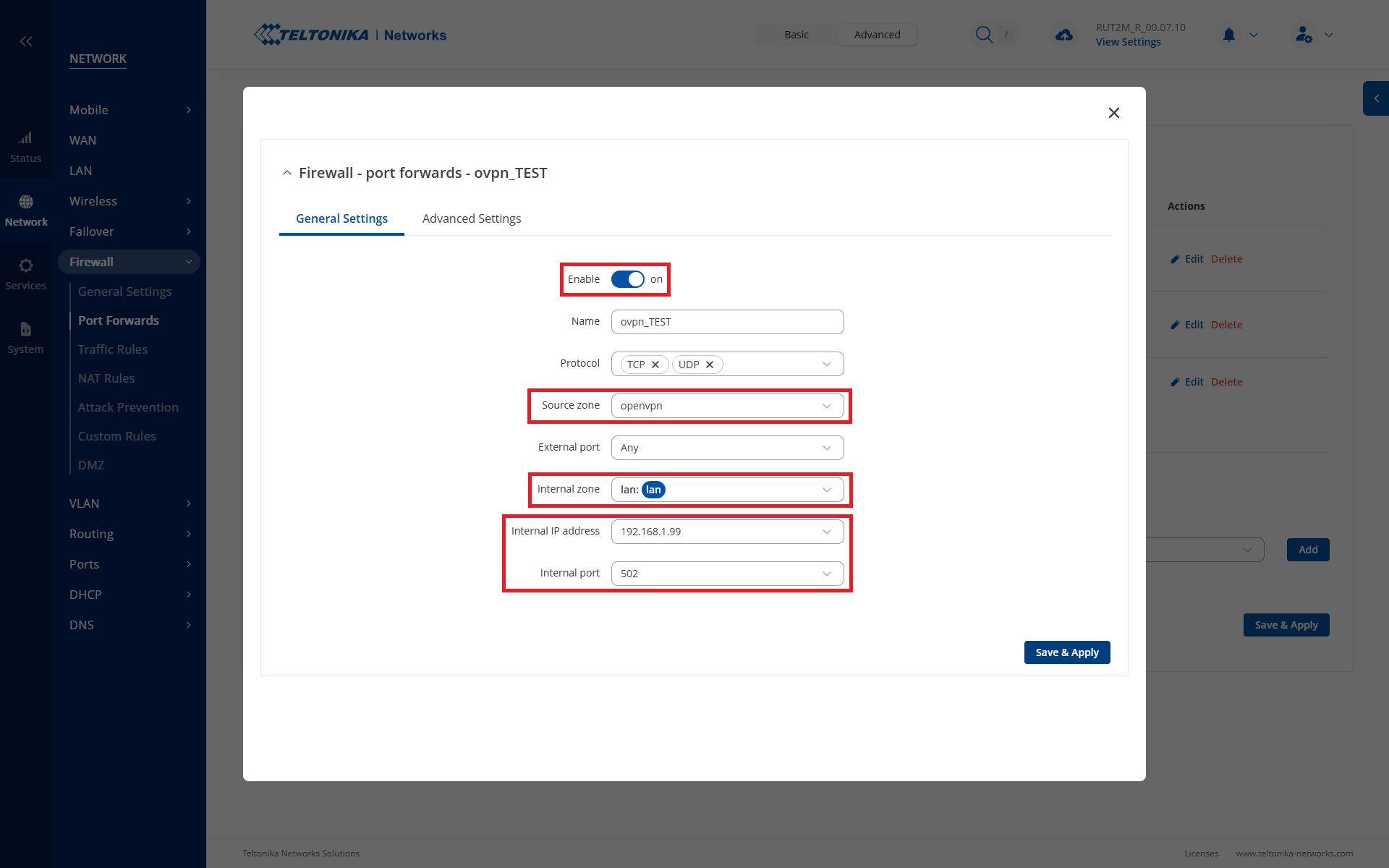Click the search magnifier icon
Image resolution: width=1389 pixels, height=868 pixels.
pyautogui.click(x=983, y=35)
